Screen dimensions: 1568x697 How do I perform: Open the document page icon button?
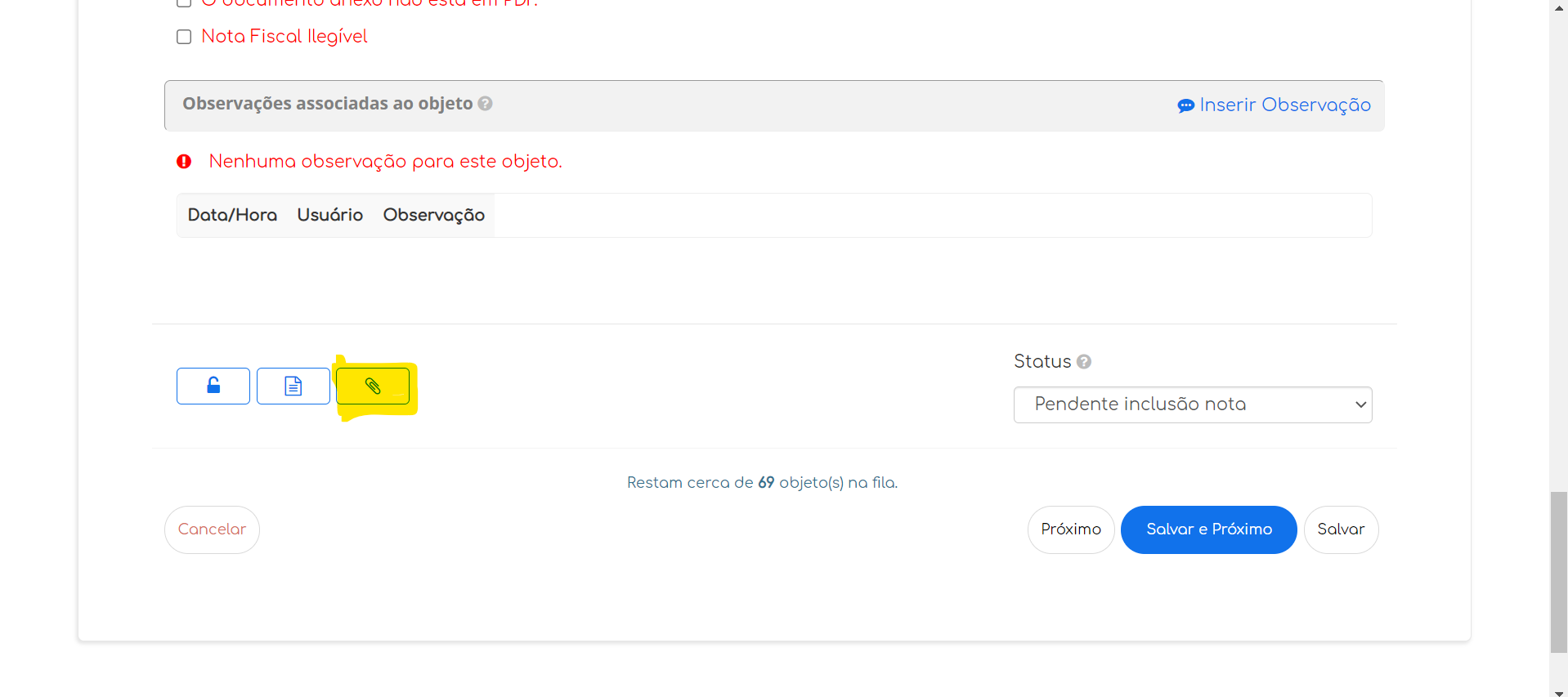293,386
